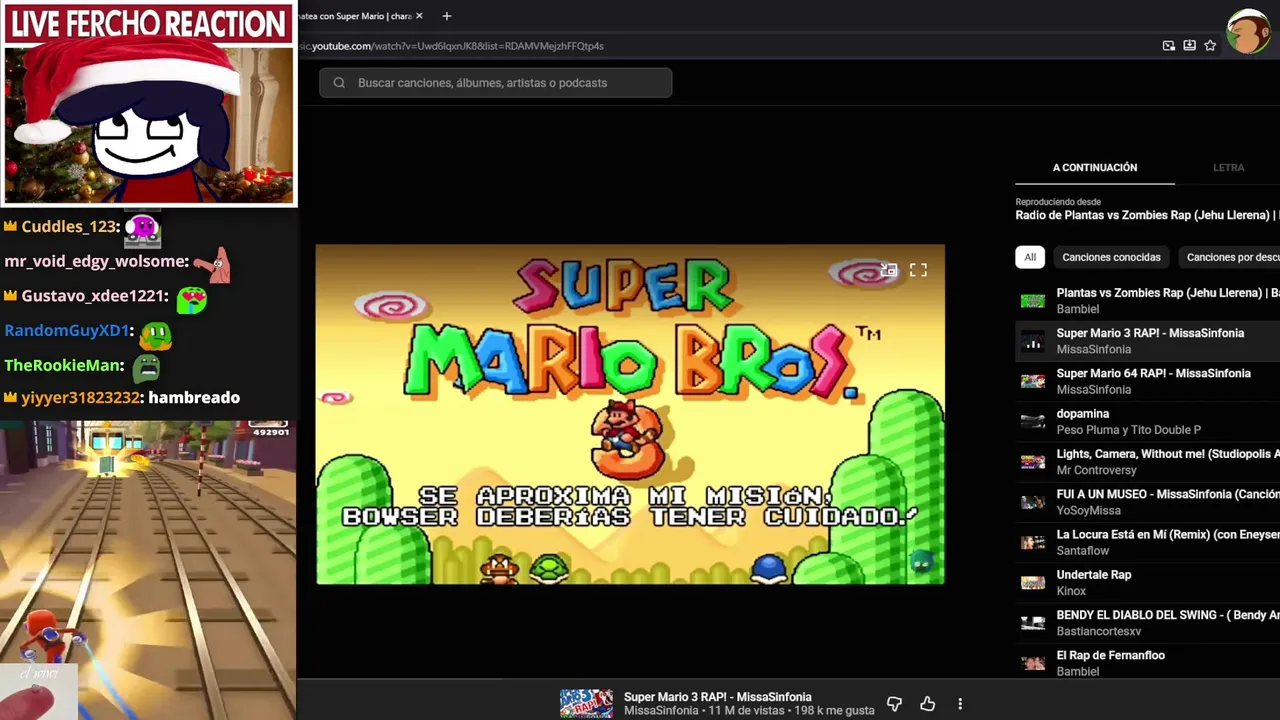Click the player bar album thumbnail
1280x720 pixels.
[586, 703]
